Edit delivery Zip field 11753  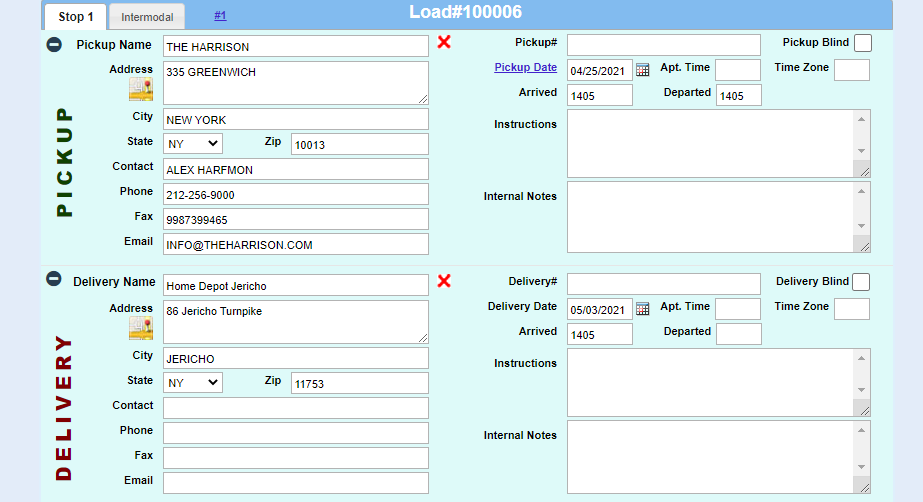coord(360,383)
